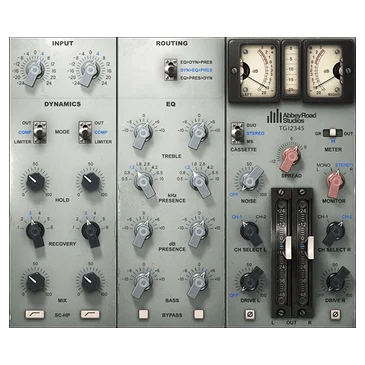Click the red SPREAD knob
The height and width of the screenshot is (365, 365).
click(x=291, y=157)
